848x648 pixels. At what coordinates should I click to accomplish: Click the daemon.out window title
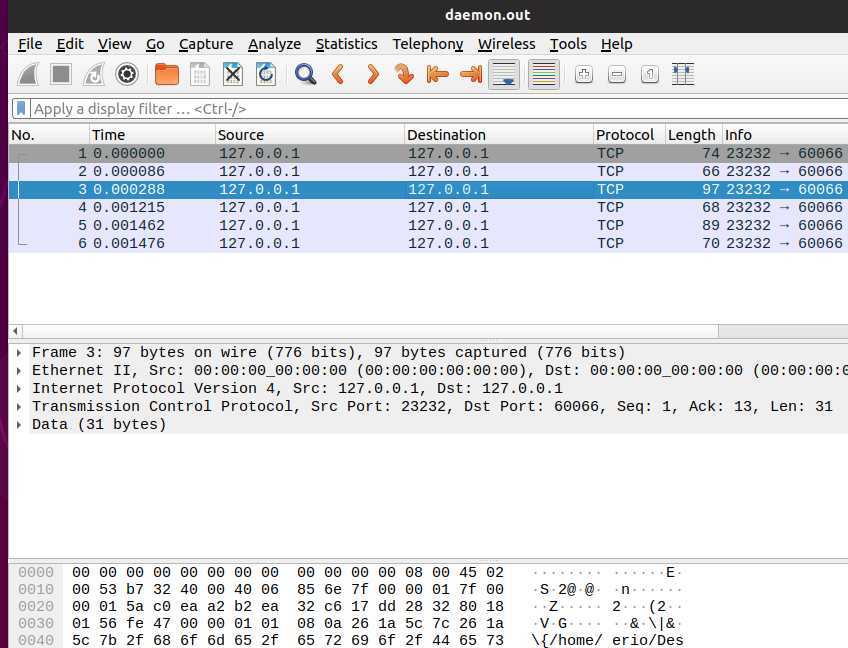[x=487, y=15]
